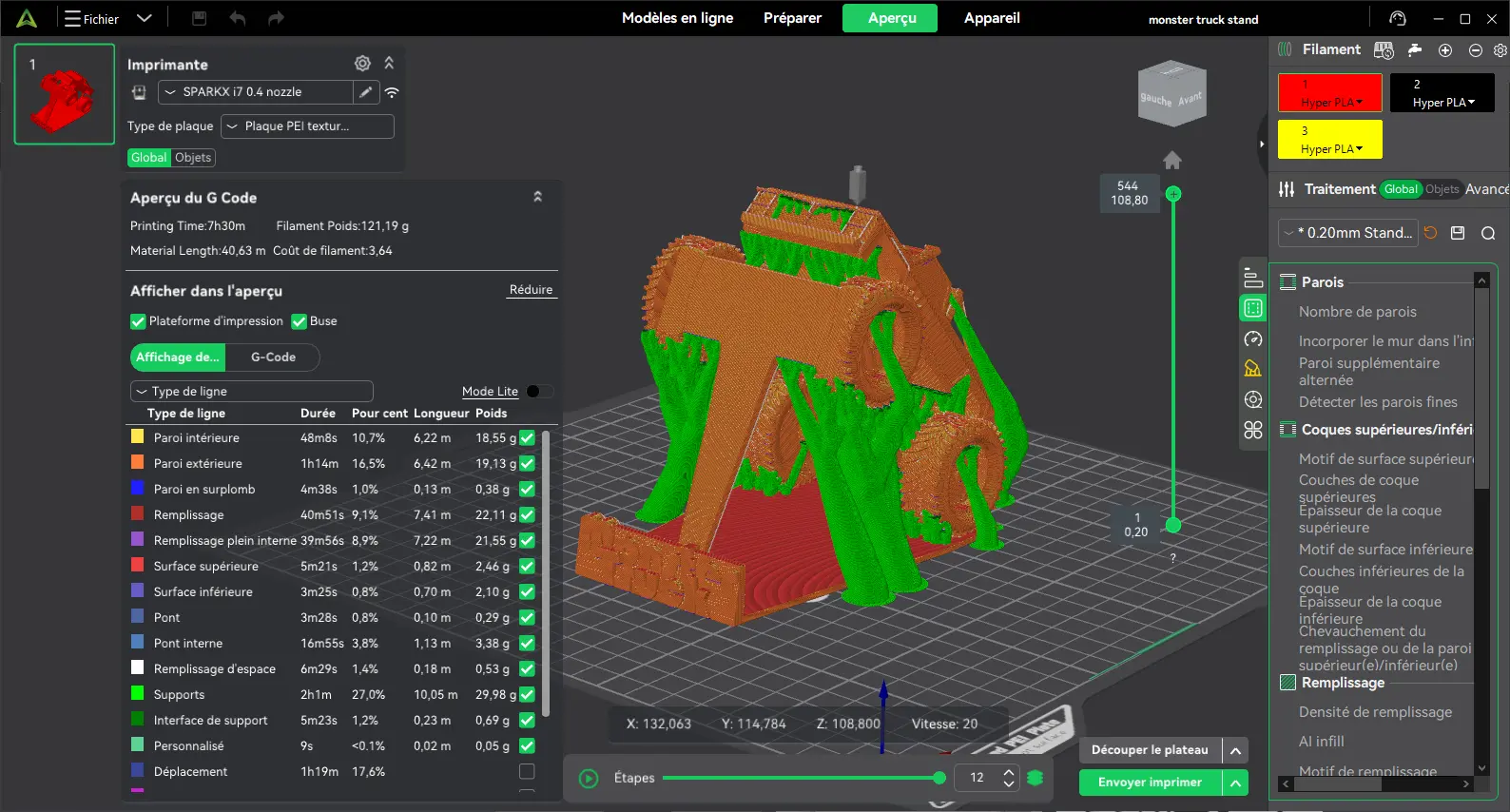1510x812 pixels.
Task: Add a filament with the plus icon
Action: tap(1445, 50)
